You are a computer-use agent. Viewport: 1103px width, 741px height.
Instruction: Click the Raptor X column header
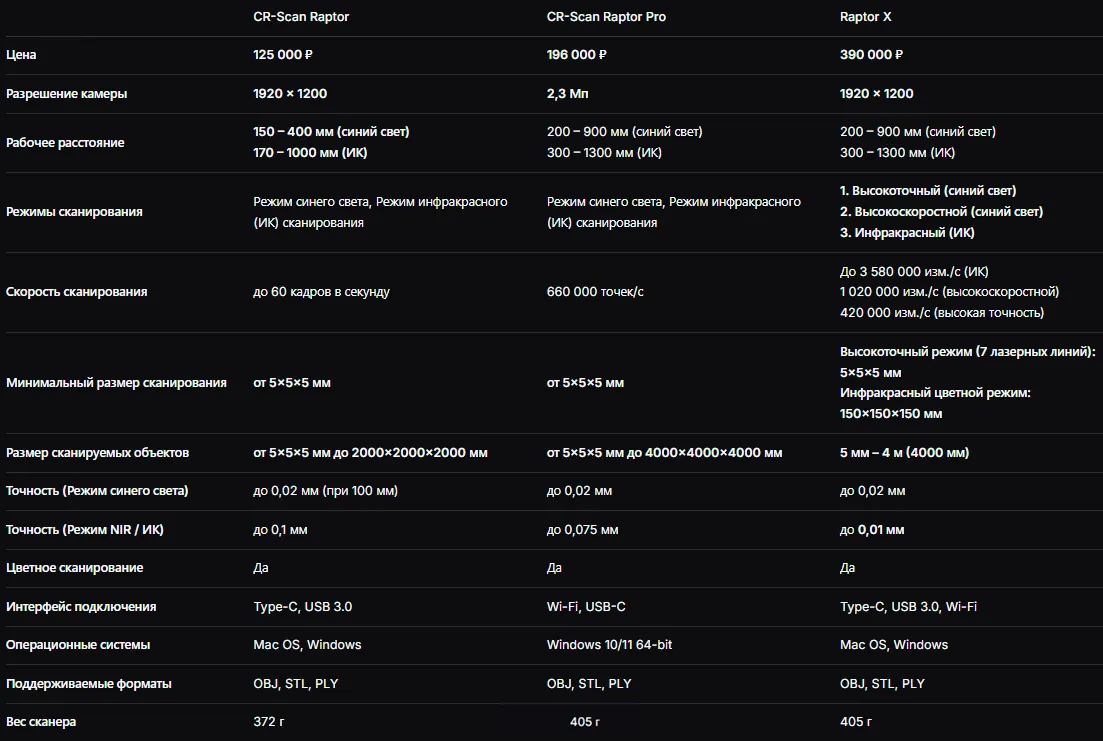[865, 17]
